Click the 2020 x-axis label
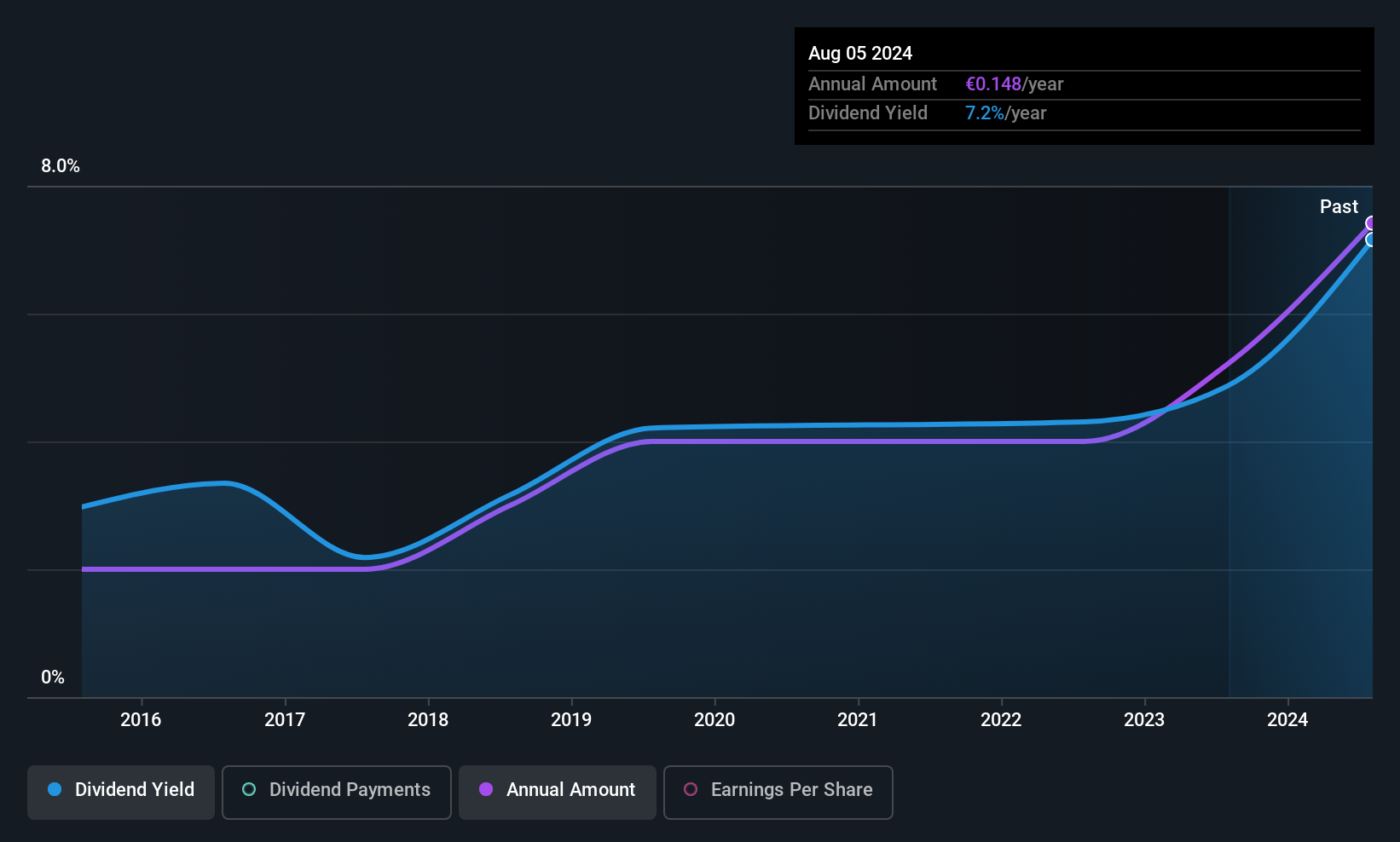 (x=714, y=719)
